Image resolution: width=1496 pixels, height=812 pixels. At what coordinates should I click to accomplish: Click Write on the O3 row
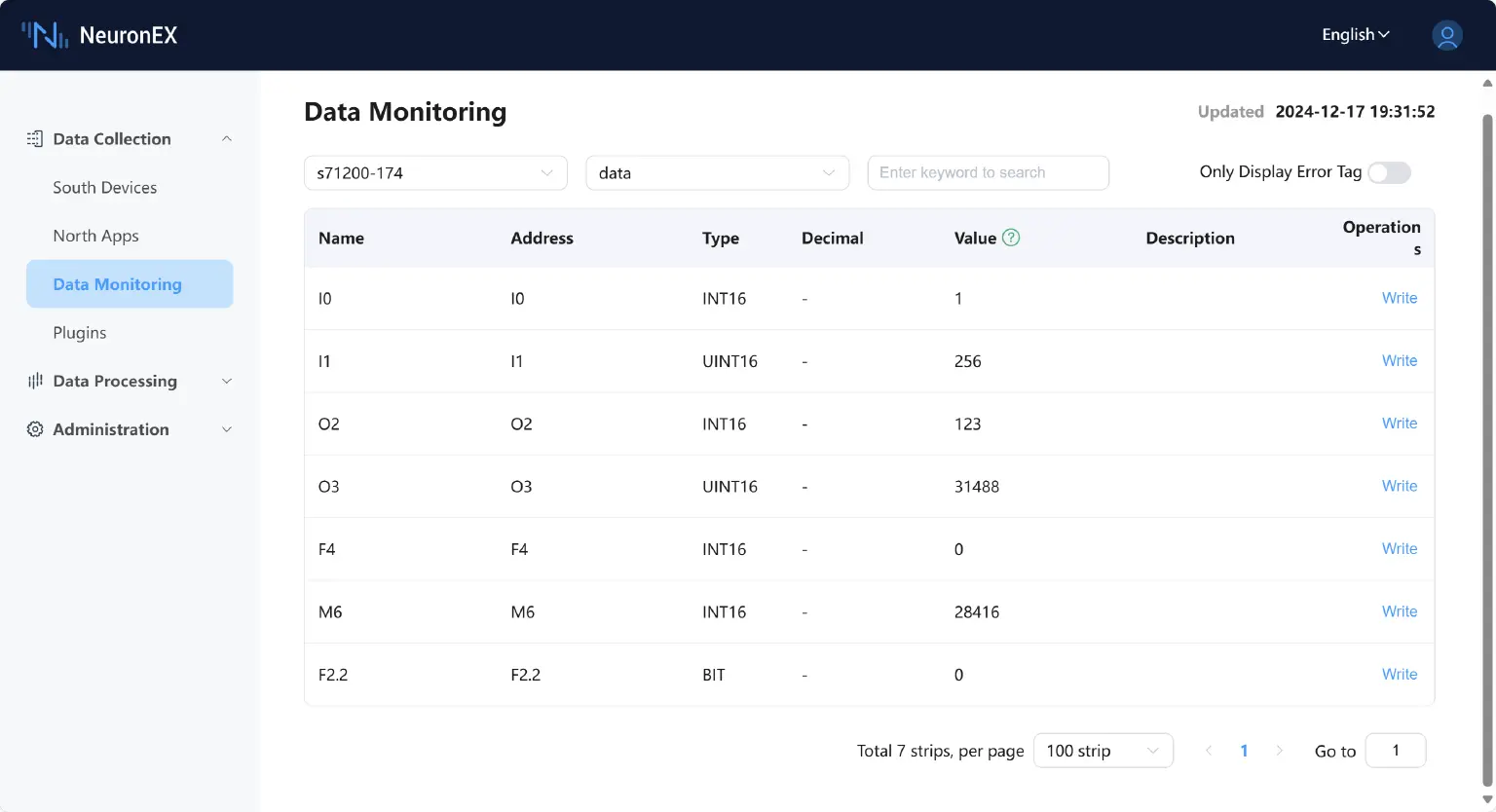1400,486
